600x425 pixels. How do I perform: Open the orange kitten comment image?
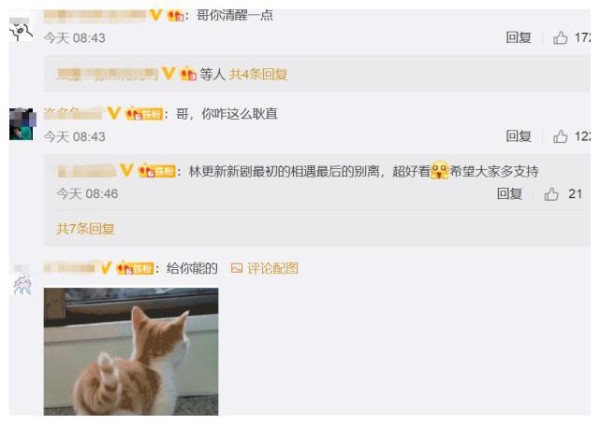(x=131, y=352)
